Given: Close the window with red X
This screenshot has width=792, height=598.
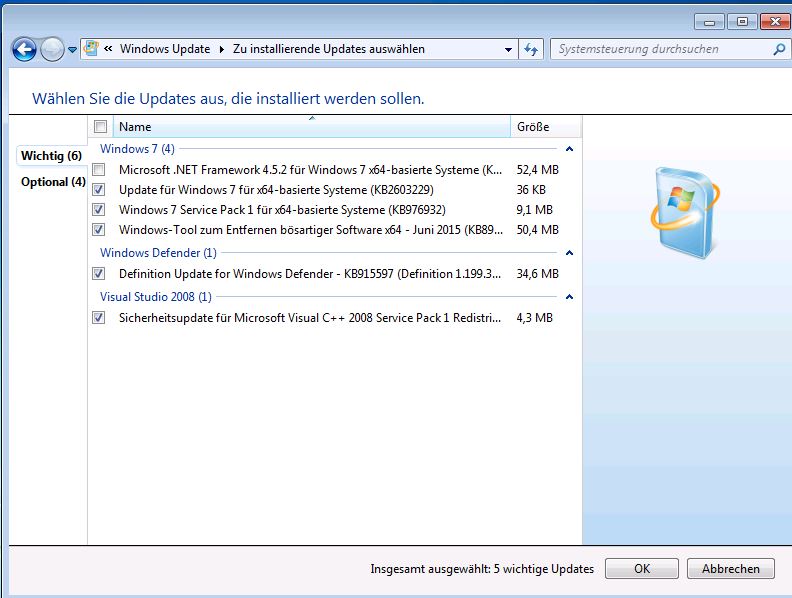Looking at the screenshot, I should (x=774, y=22).
